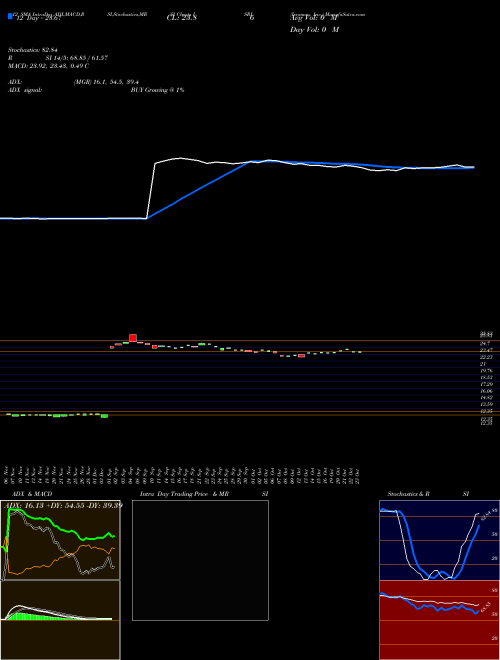Click the 'Intra Day Trading Price & MR' heading
500x660 pixels.
[x=185, y=494]
